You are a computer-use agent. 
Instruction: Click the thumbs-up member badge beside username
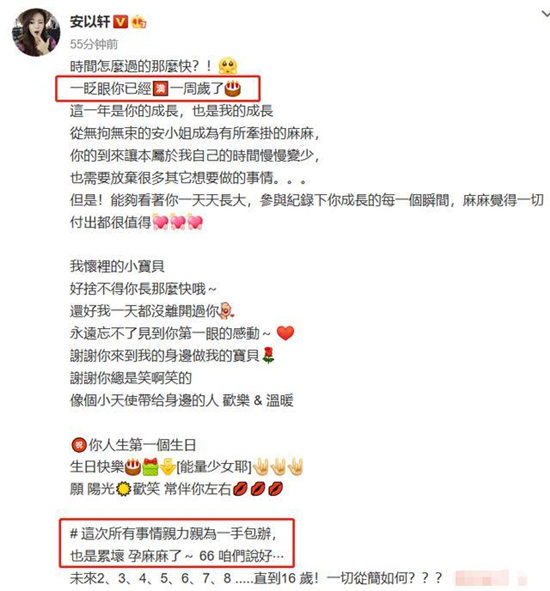(138, 22)
